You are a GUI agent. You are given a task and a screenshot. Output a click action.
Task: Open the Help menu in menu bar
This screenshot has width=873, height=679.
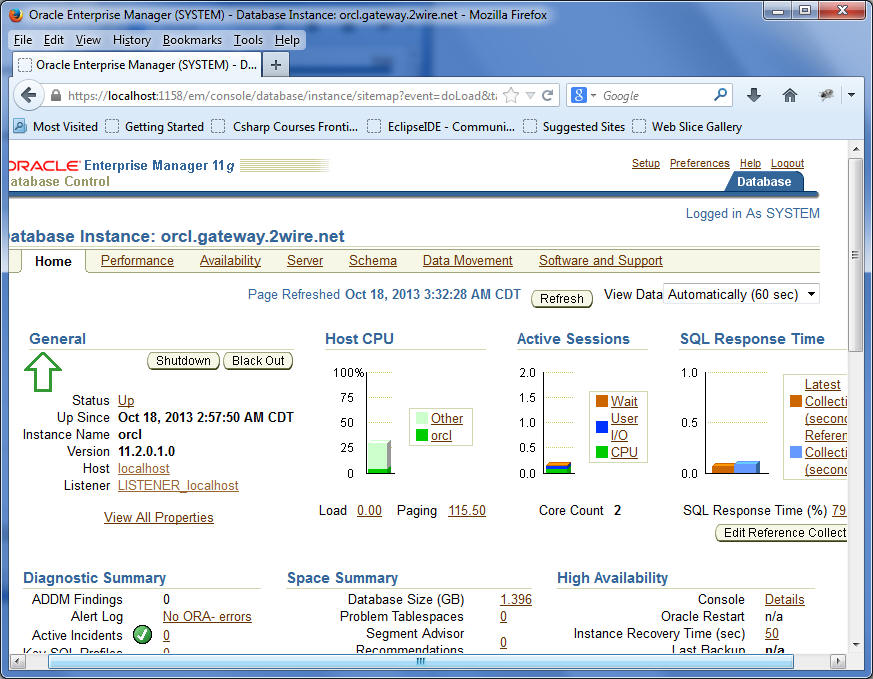tap(287, 40)
